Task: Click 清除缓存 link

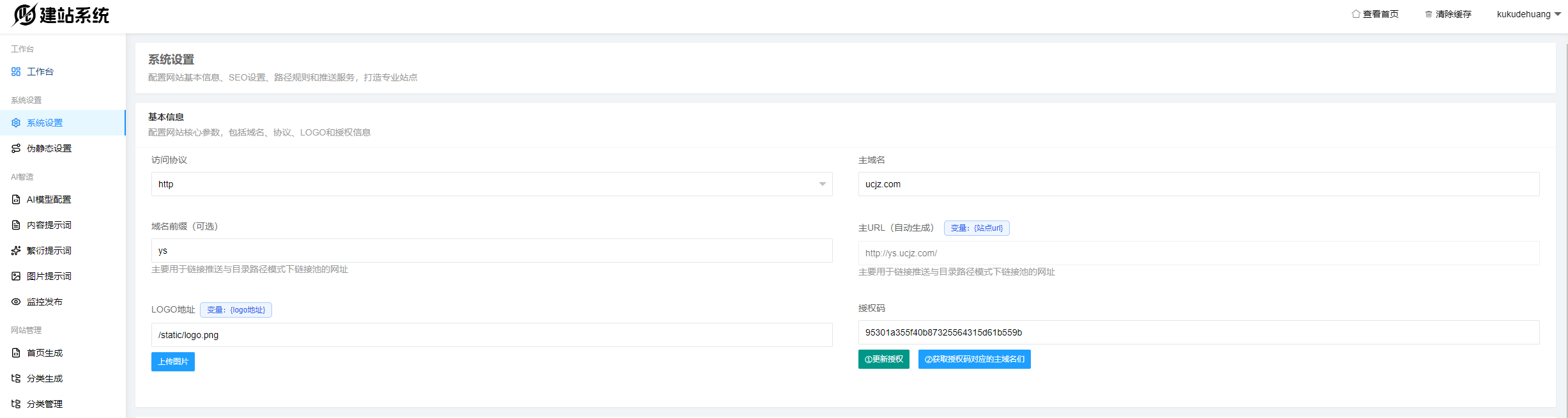Action: point(1448,14)
